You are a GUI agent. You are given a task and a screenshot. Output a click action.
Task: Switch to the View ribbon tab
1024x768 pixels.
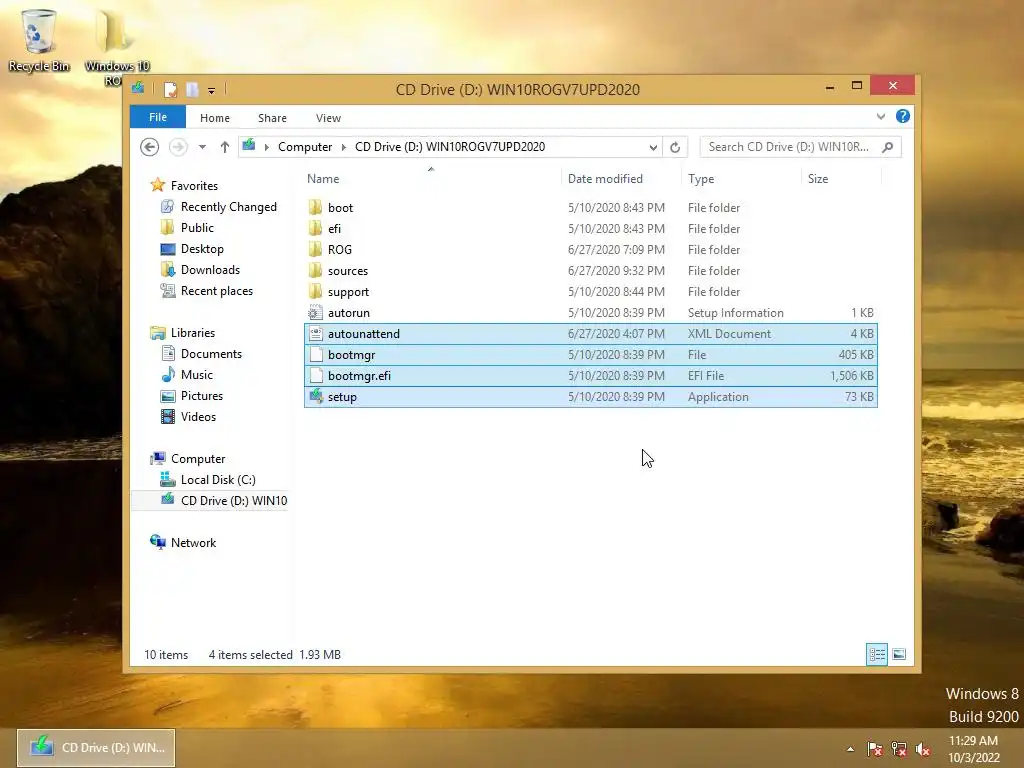[x=328, y=118]
